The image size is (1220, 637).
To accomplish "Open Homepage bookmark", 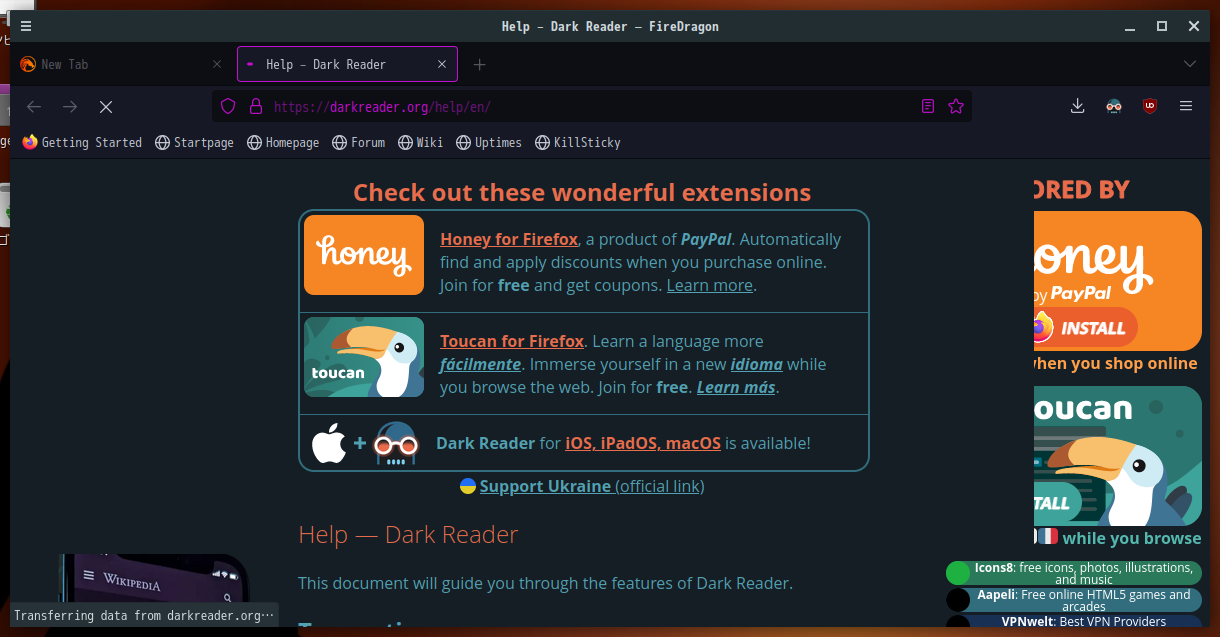I will click(x=283, y=143).
